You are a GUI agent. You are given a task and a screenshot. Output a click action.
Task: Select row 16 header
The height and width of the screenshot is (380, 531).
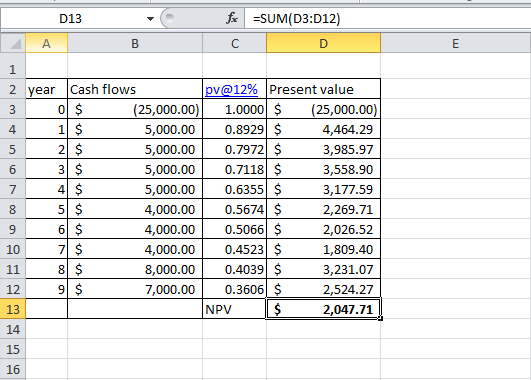[13, 369]
